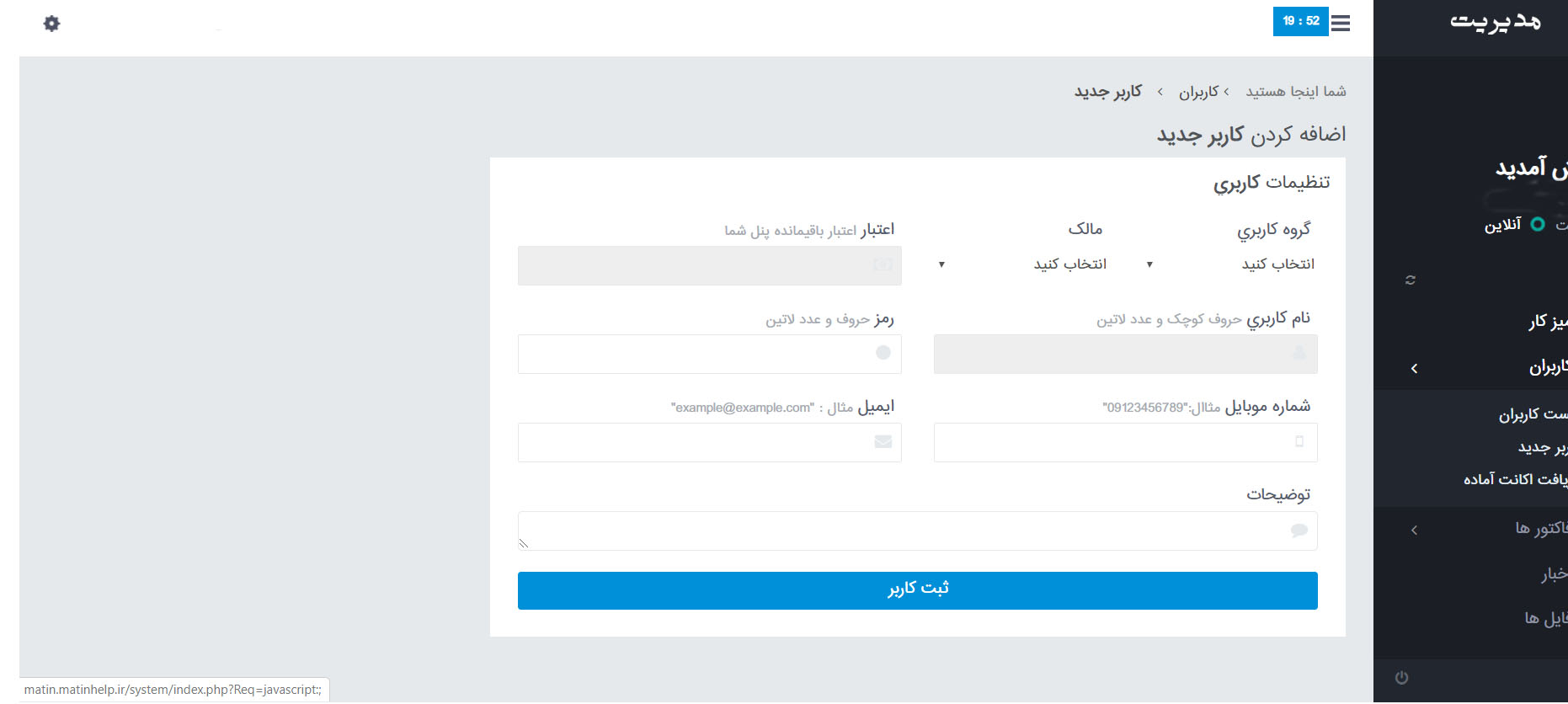Click the کاربران breadcrumb link

1198,92
